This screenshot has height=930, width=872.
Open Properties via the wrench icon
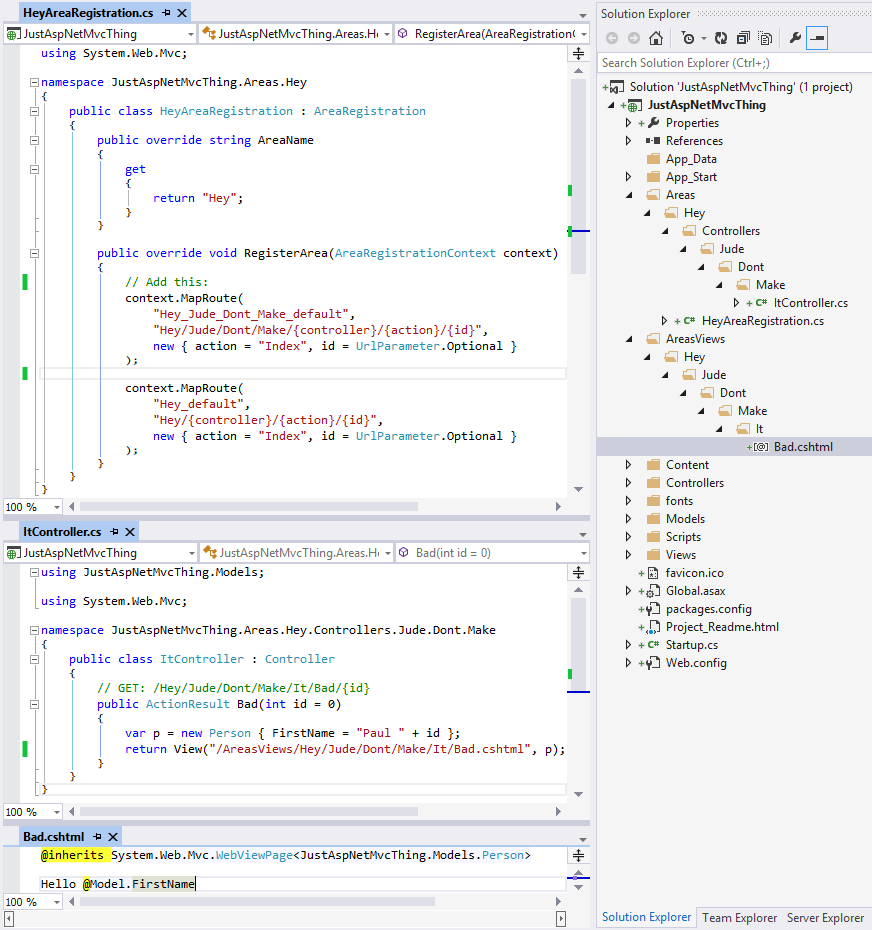tap(795, 39)
